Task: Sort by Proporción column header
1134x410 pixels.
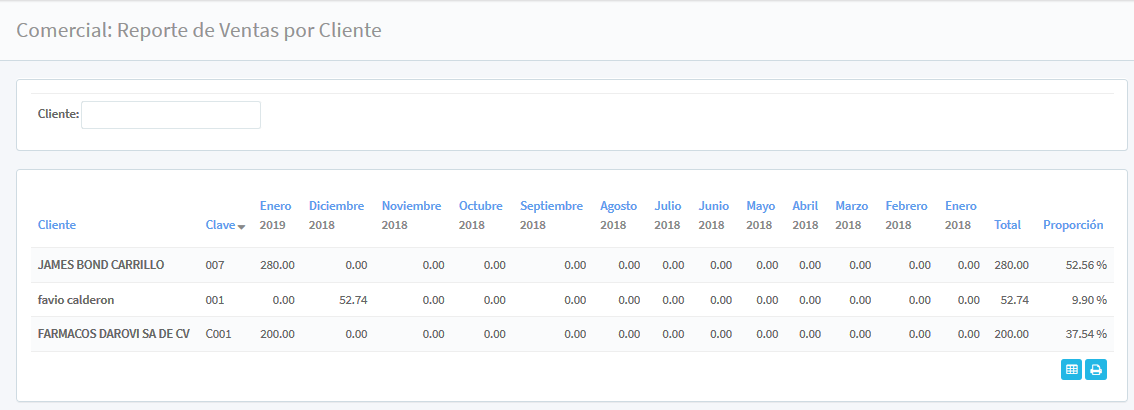Action: coord(1073,225)
